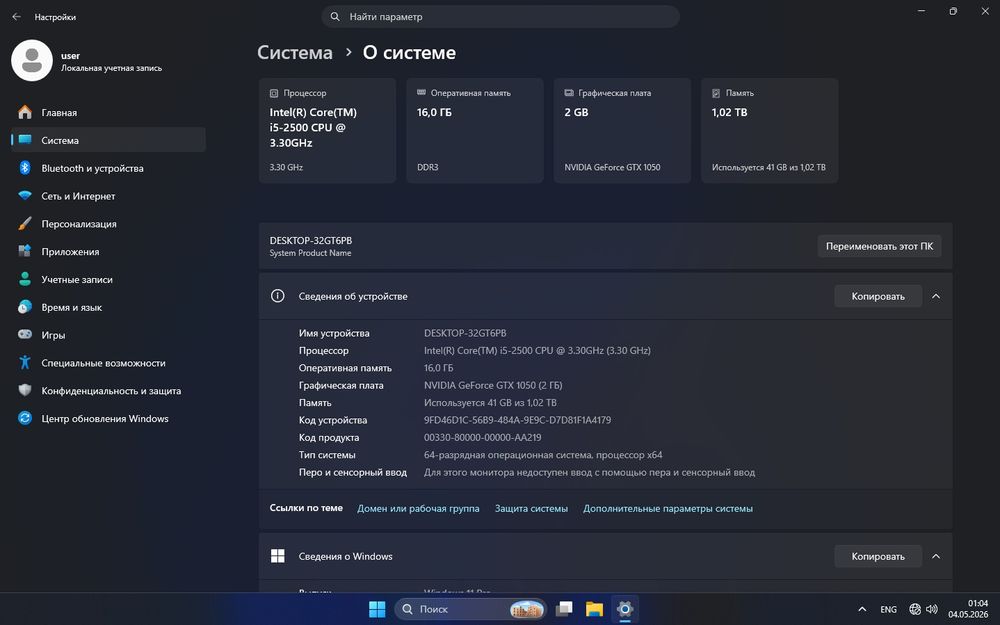
Task: Click the Учетные записи person icon
Action: pos(25,279)
